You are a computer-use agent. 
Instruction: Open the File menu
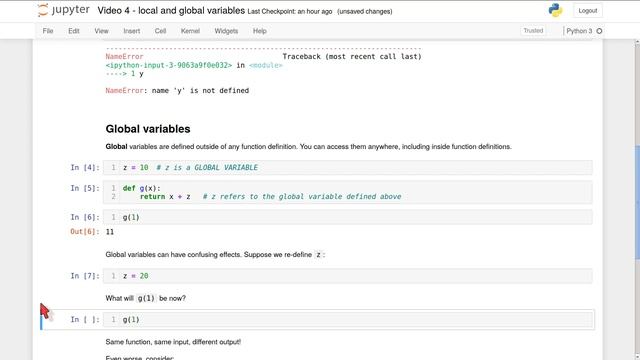point(48,31)
